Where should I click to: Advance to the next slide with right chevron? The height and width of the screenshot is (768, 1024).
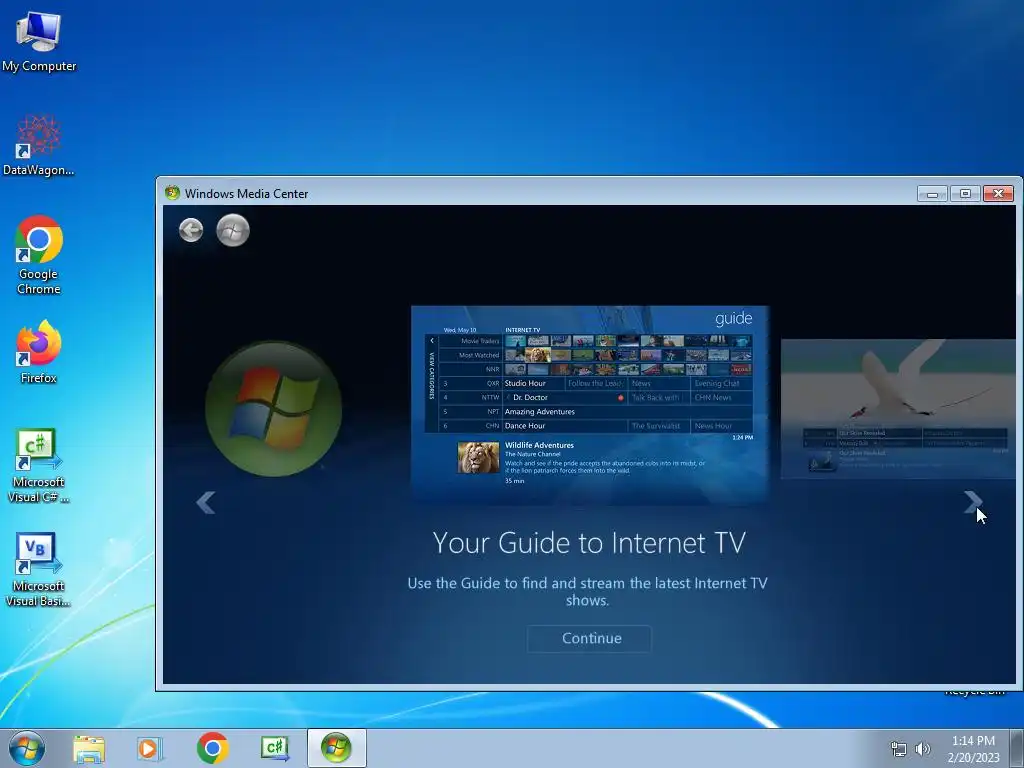[x=972, y=502]
